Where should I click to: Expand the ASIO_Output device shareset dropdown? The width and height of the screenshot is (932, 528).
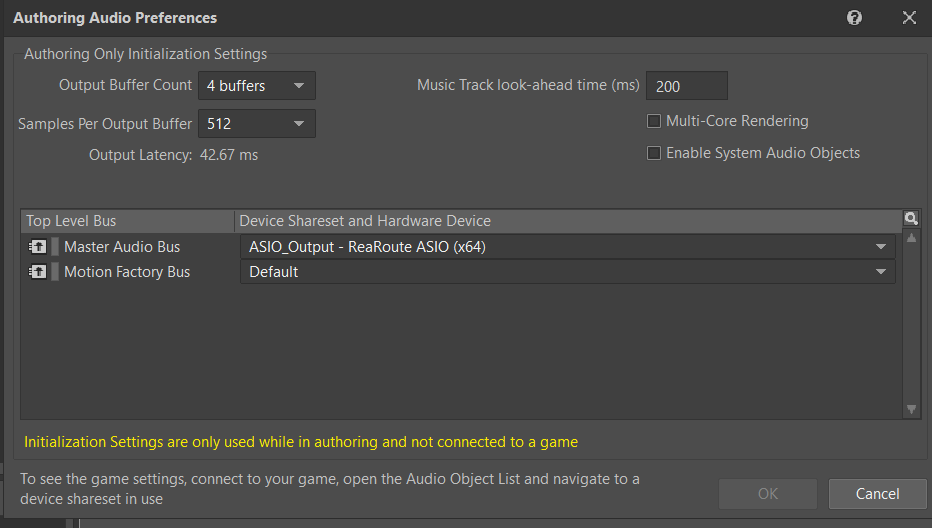pyautogui.click(x=568, y=247)
